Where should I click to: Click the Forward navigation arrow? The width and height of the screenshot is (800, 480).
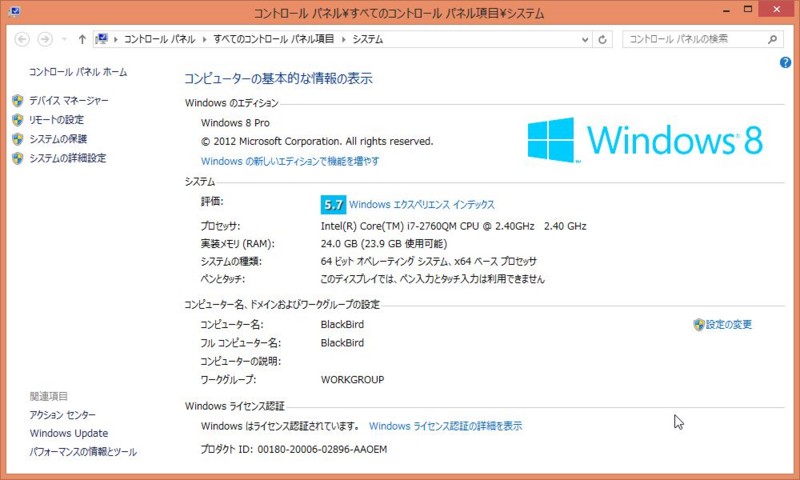click(45, 39)
